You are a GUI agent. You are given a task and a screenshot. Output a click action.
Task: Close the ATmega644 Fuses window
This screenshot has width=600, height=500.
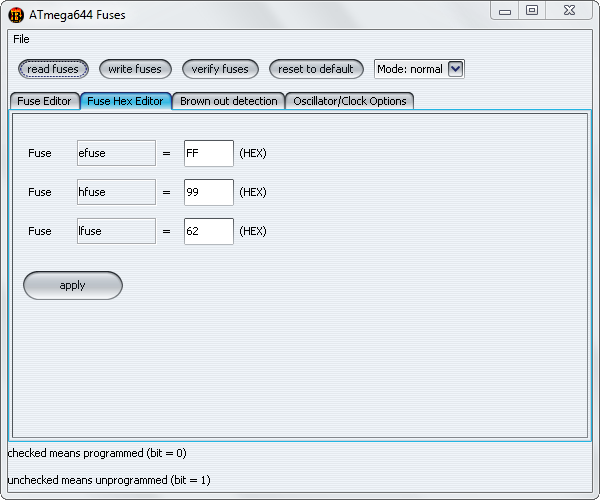click(x=569, y=11)
